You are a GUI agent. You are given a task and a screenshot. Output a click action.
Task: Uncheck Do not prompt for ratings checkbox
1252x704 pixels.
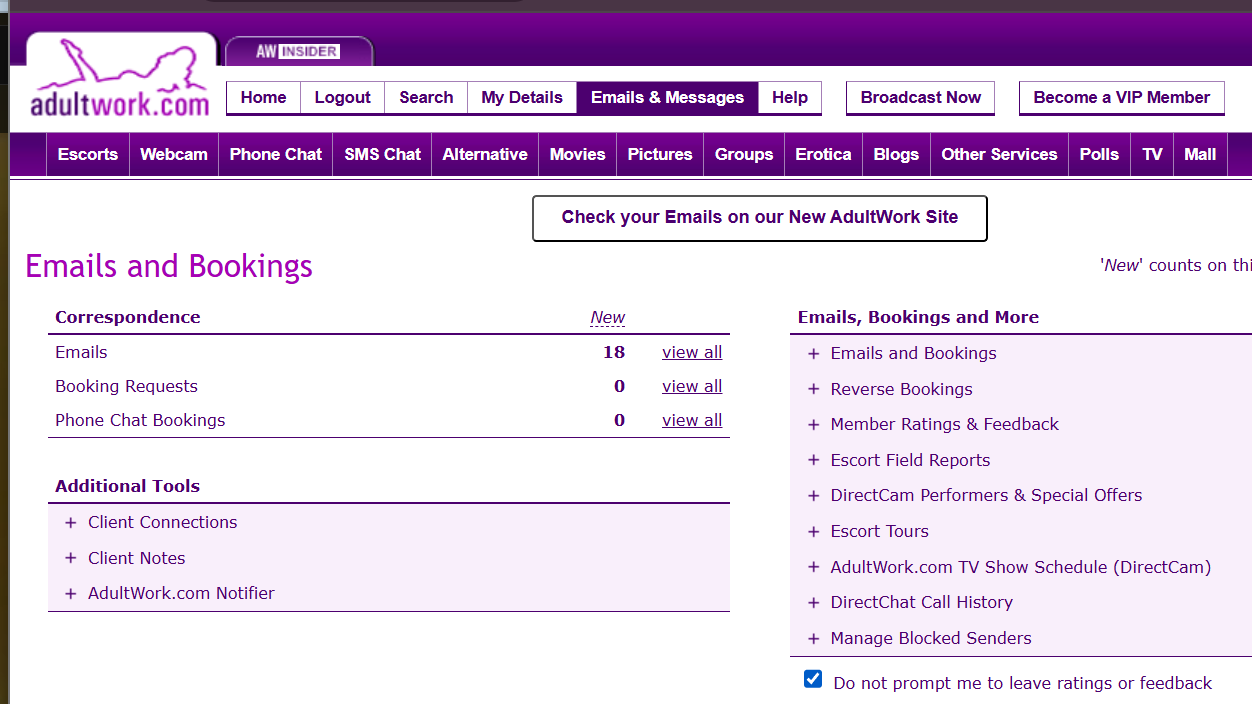(813, 680)
